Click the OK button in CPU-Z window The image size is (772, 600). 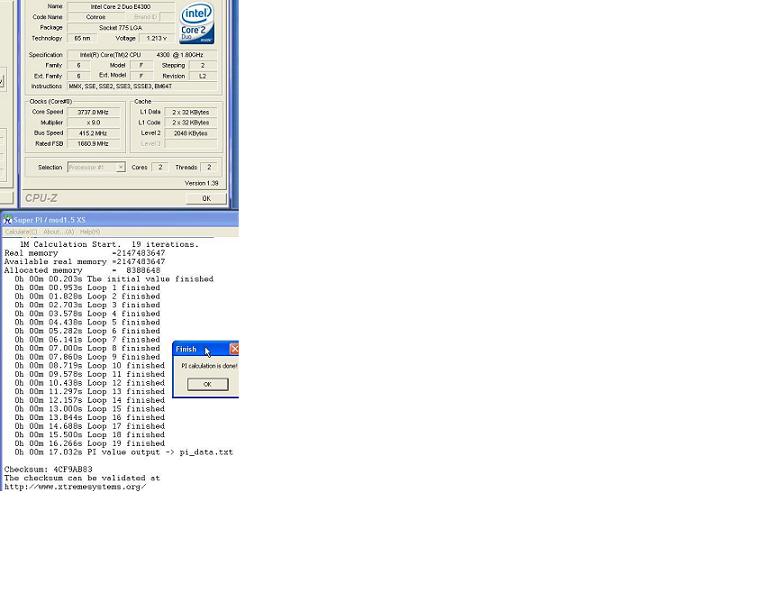tap(206, 198)
